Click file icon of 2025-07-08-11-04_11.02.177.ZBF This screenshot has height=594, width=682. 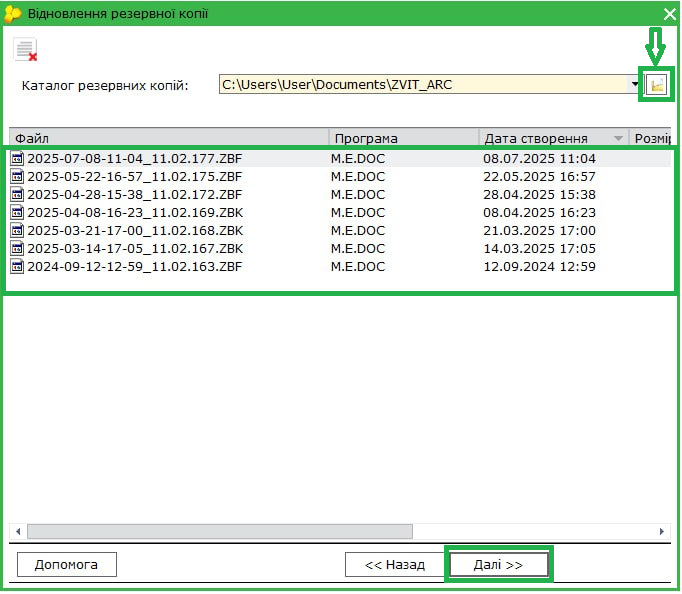point(17,158)
